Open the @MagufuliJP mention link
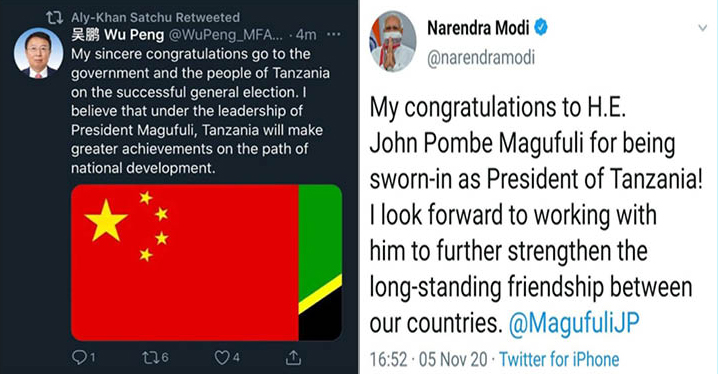 (574, 323)
